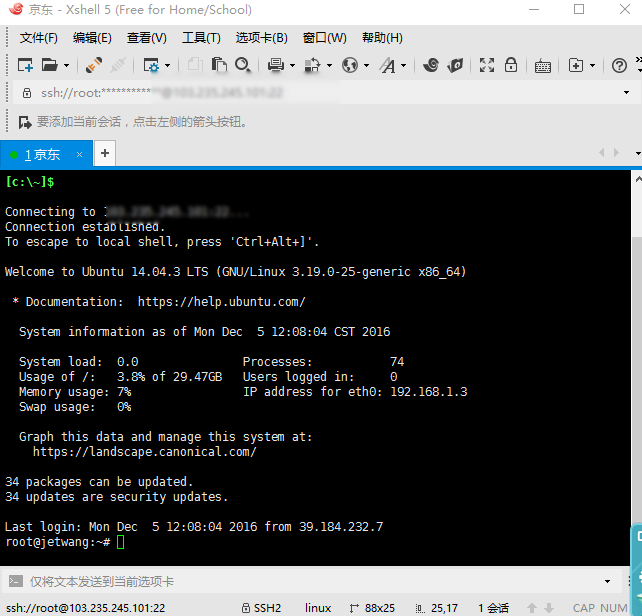Expand the address bar history dropdown
Image resolution: width=642 pixels, height=616 pixels.
(x=626, y=93)
